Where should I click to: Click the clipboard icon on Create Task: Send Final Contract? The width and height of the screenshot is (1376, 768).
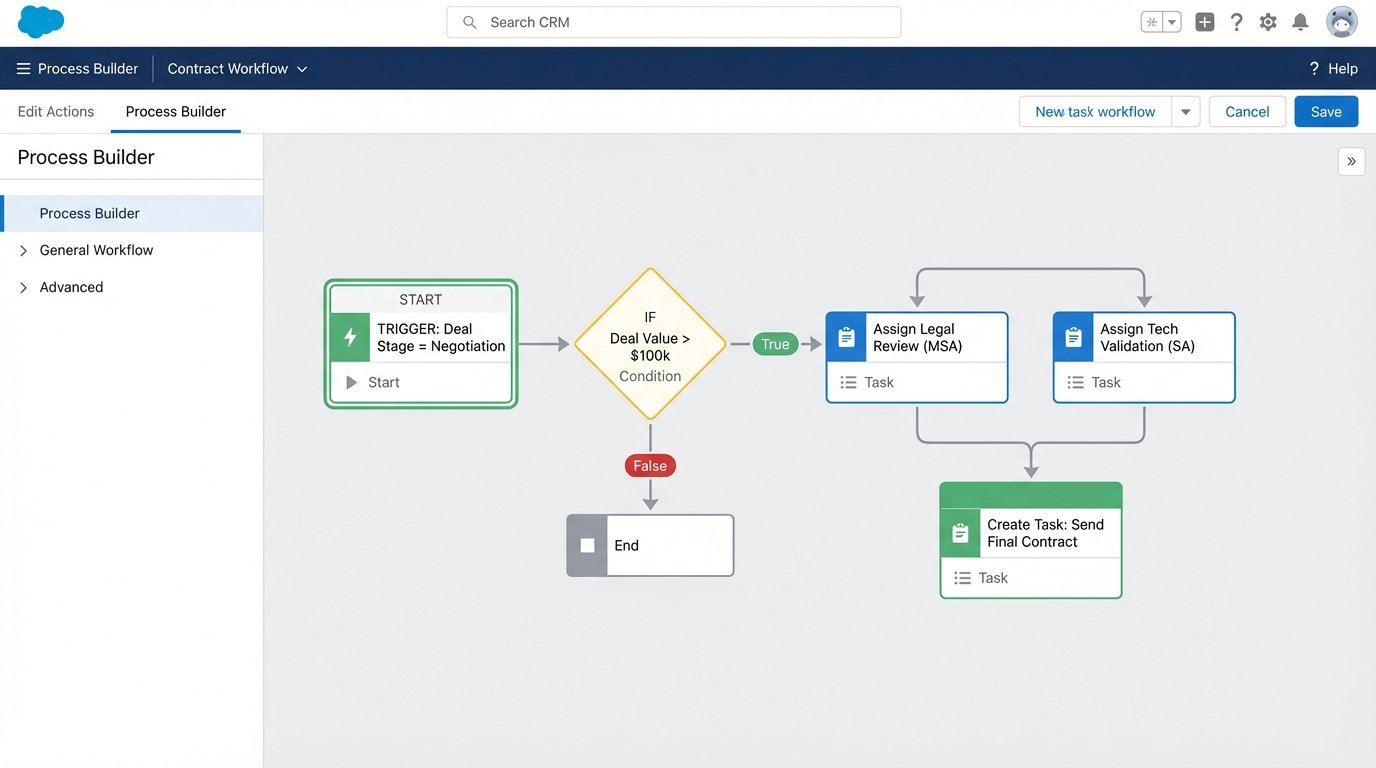(960, 533)
